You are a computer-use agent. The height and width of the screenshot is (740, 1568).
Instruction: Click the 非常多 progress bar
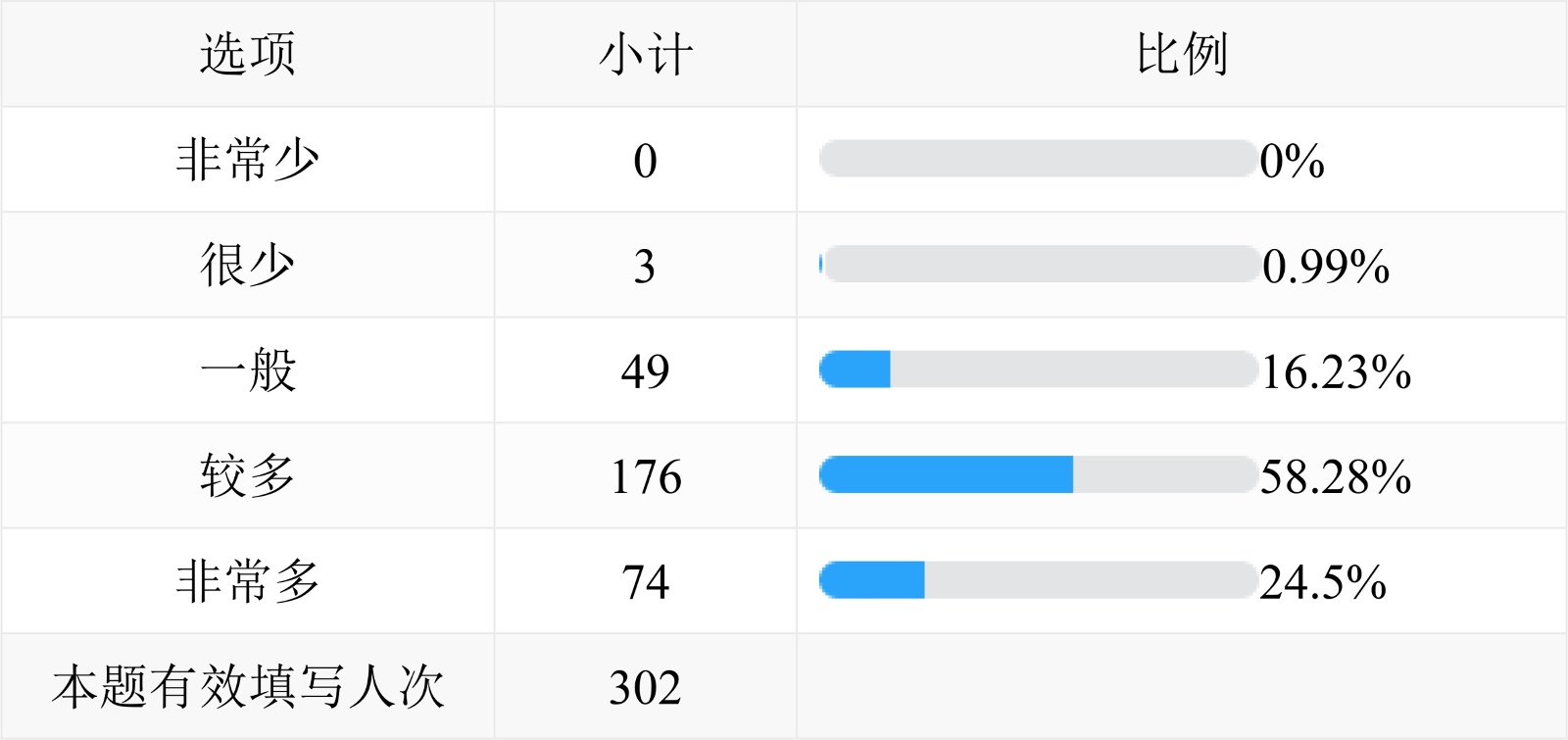pyautogui.click(x=1038, y=580)
